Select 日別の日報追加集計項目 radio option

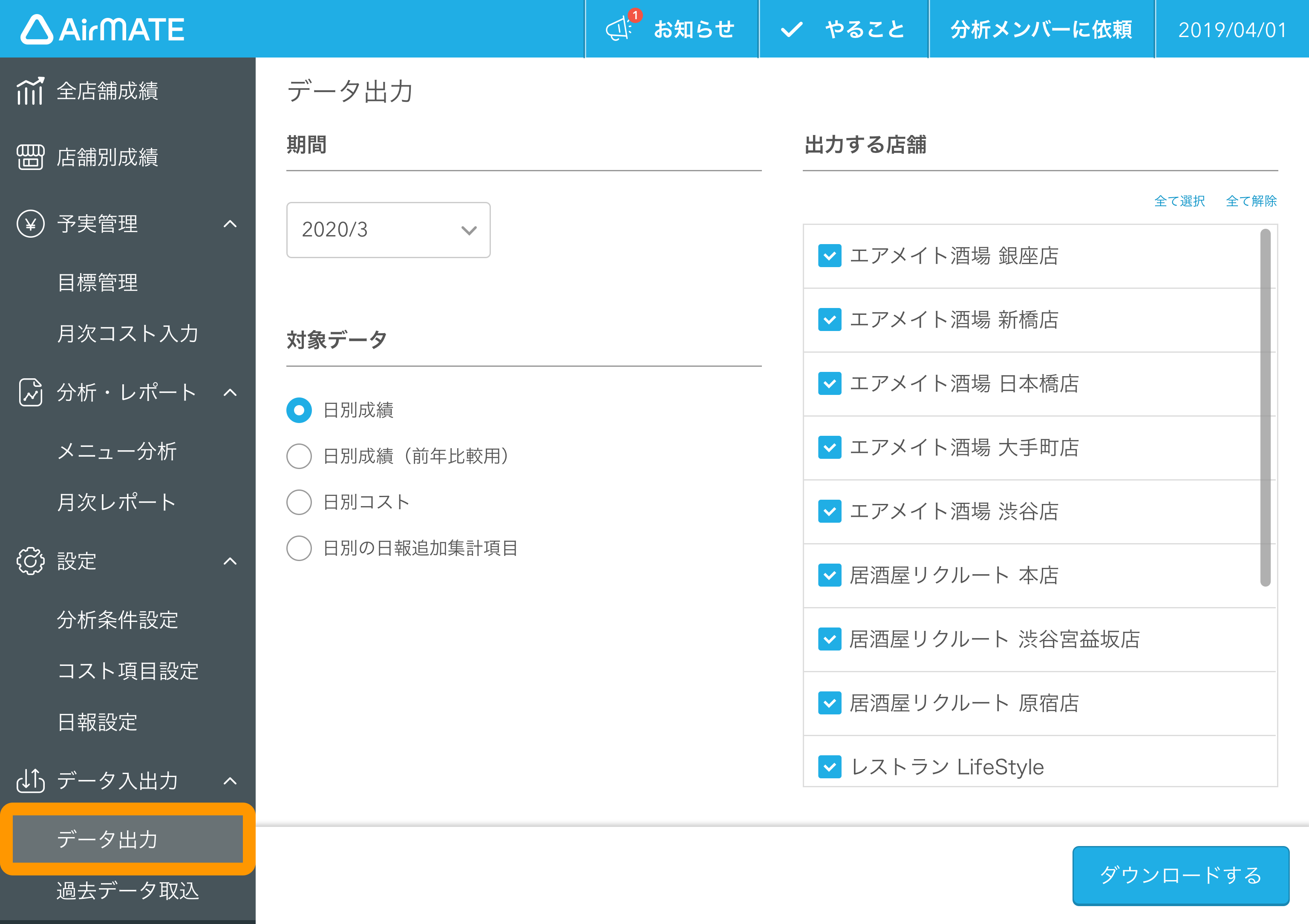tap(299, 548)
